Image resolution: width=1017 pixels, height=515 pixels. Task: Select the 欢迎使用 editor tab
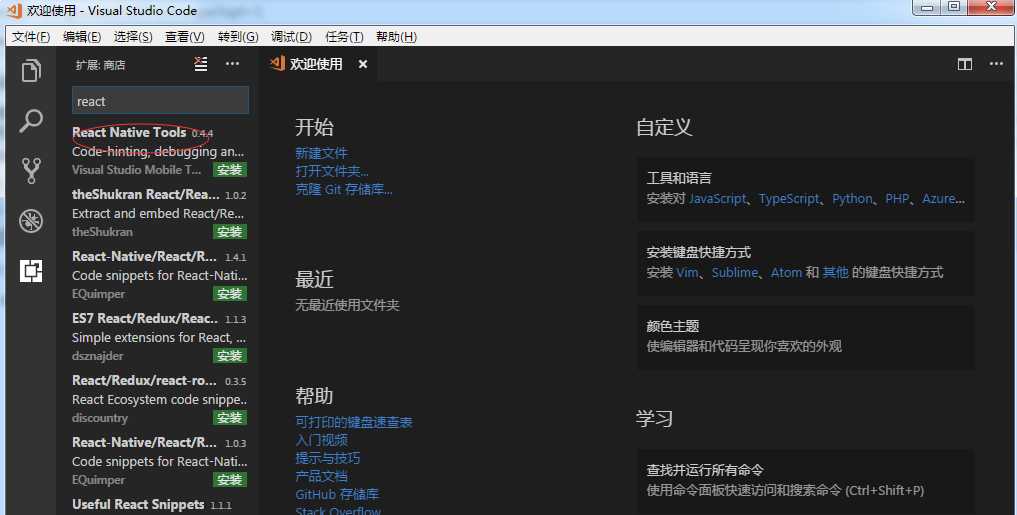tap(319, 64)
